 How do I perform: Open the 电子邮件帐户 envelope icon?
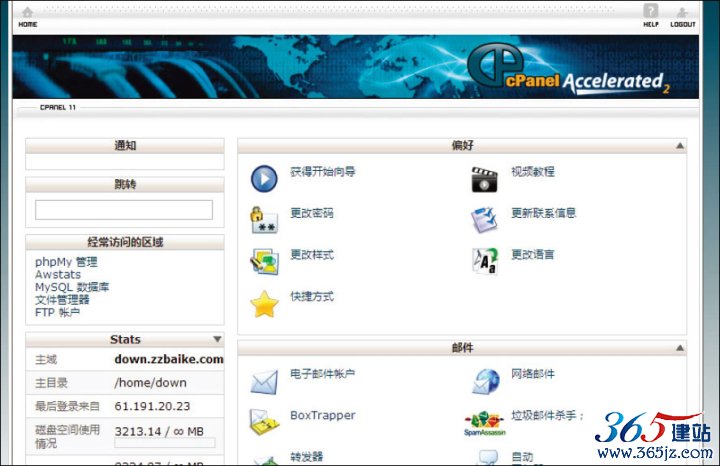pyautogui.click(x=264, y=382)
